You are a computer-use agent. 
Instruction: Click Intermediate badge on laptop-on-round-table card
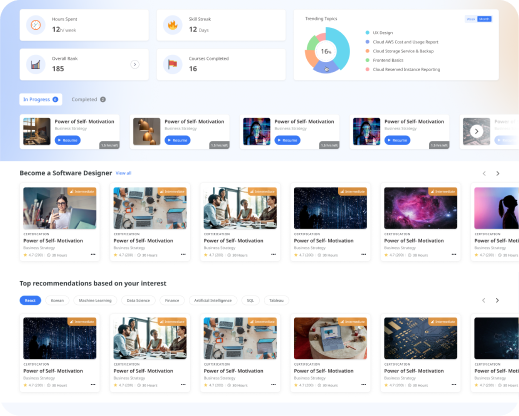tap(353, 322)
